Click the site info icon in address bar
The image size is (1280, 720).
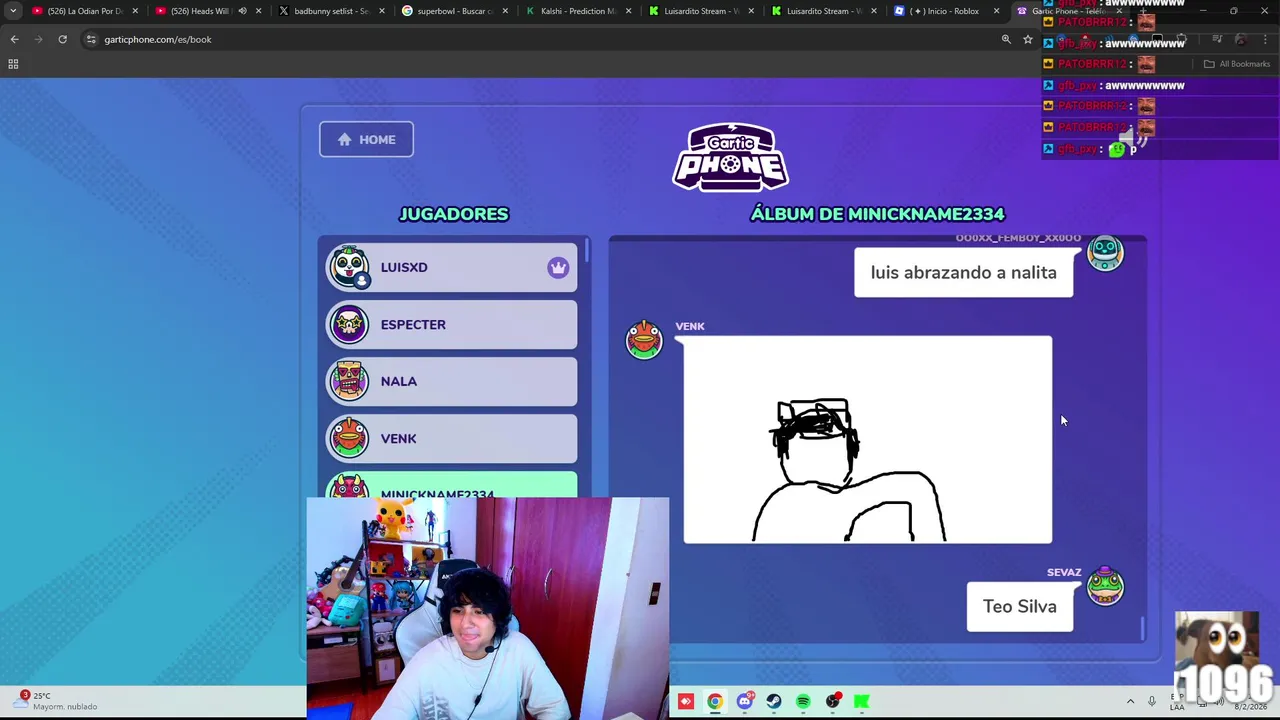[91, 39]
